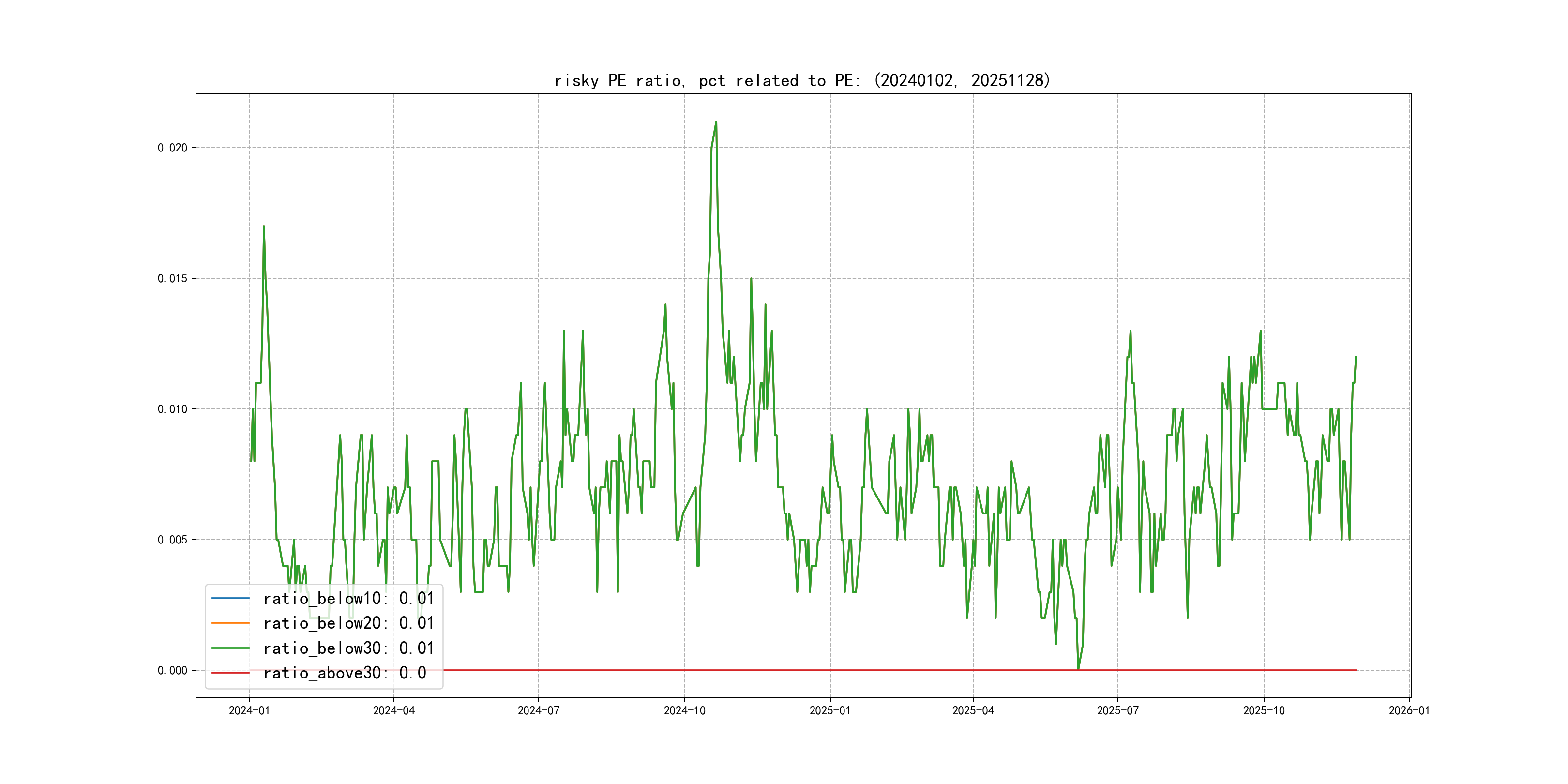1568x784 pixels.
Task: Click the 0.015 y-axis tick label
Action: [172, 279]
